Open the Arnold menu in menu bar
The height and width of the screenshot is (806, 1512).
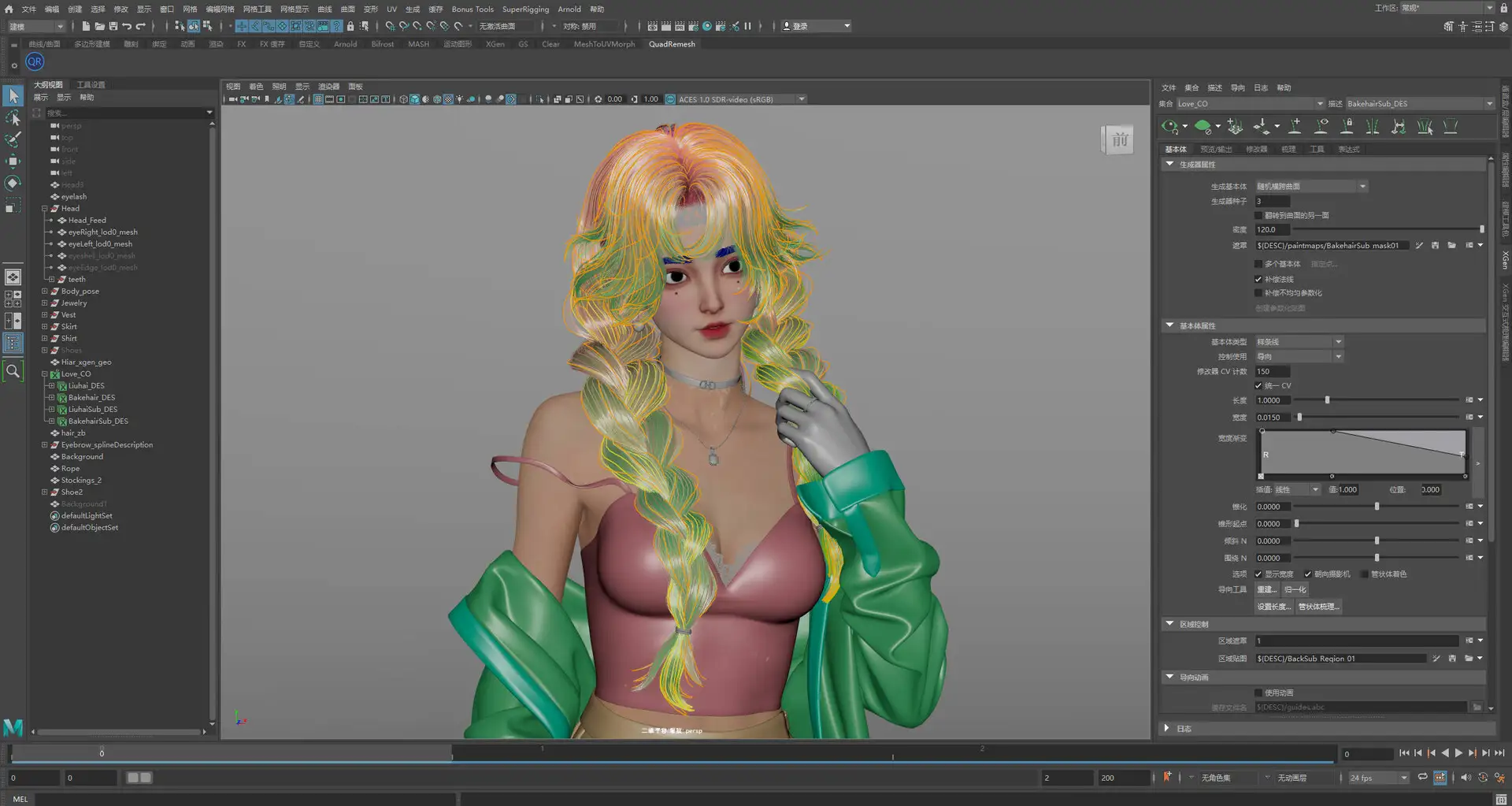tap(569, 9)
